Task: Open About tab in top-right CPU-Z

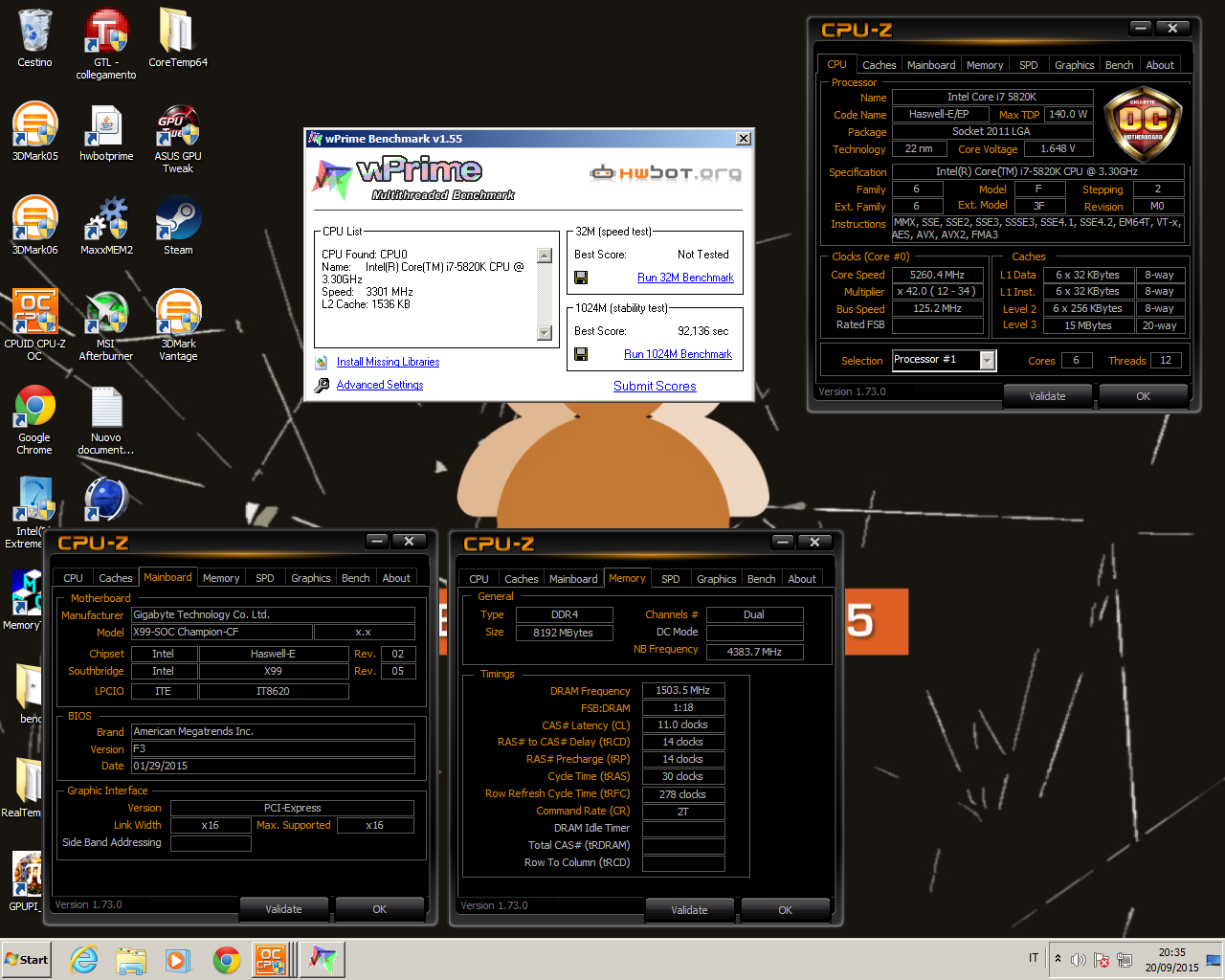Action: [x=1160, y=65]
